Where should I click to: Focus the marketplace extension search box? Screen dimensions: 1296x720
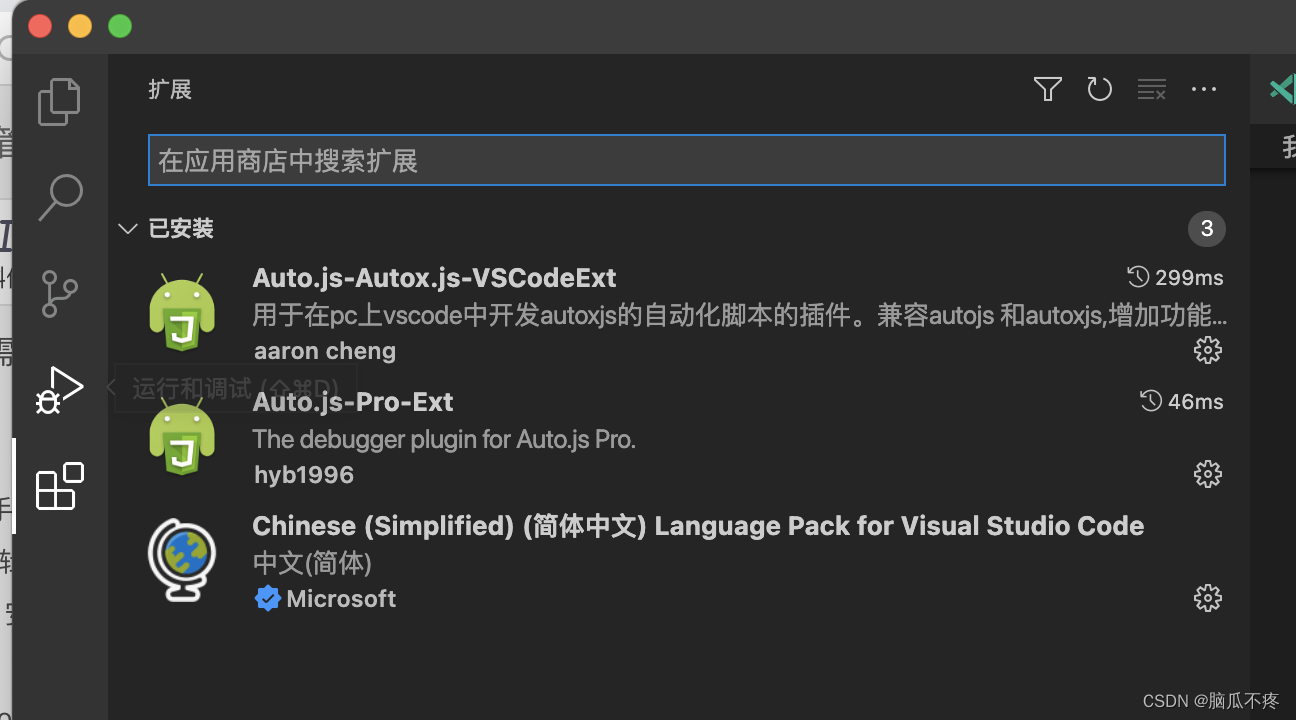pos(686,160)
